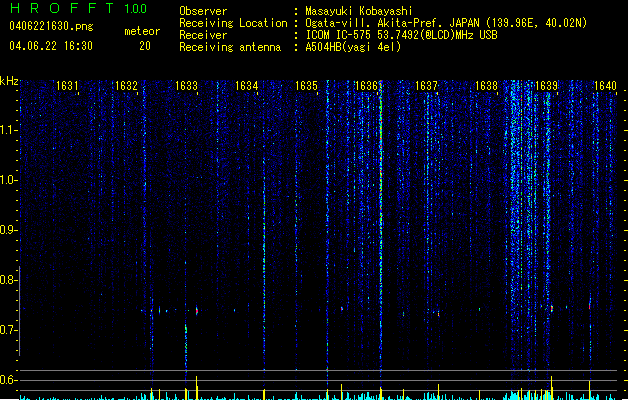Image resolution: width=629 pixels, height=400 pixels.
Task: Click the 0.9 kHz axis label
Action: tap(7, 230)
